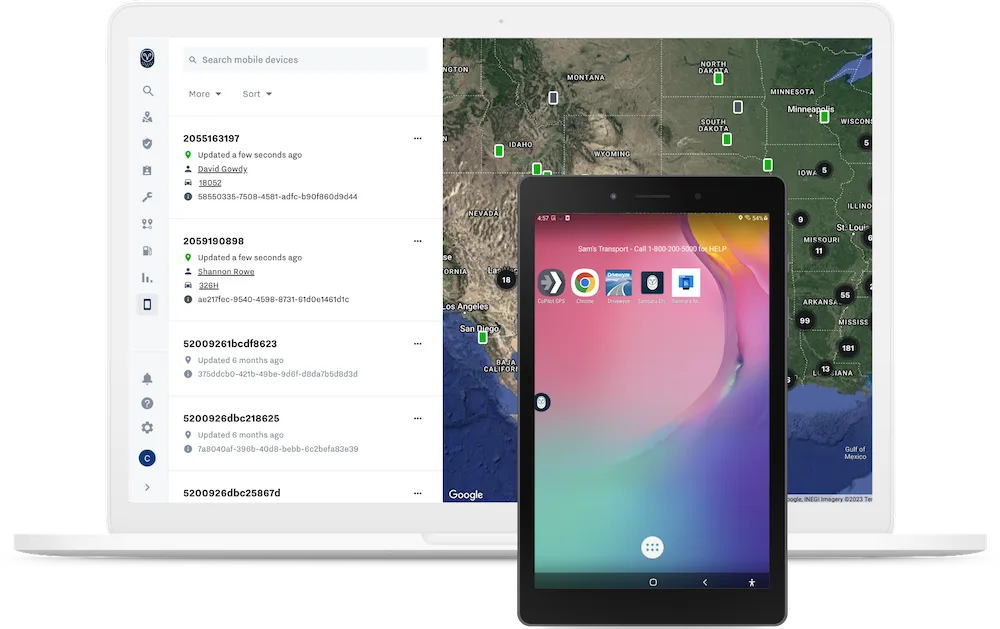Expand the sidebar with the chevron arrow
This screenshot has height=629, width=1000.
point(147,487)
